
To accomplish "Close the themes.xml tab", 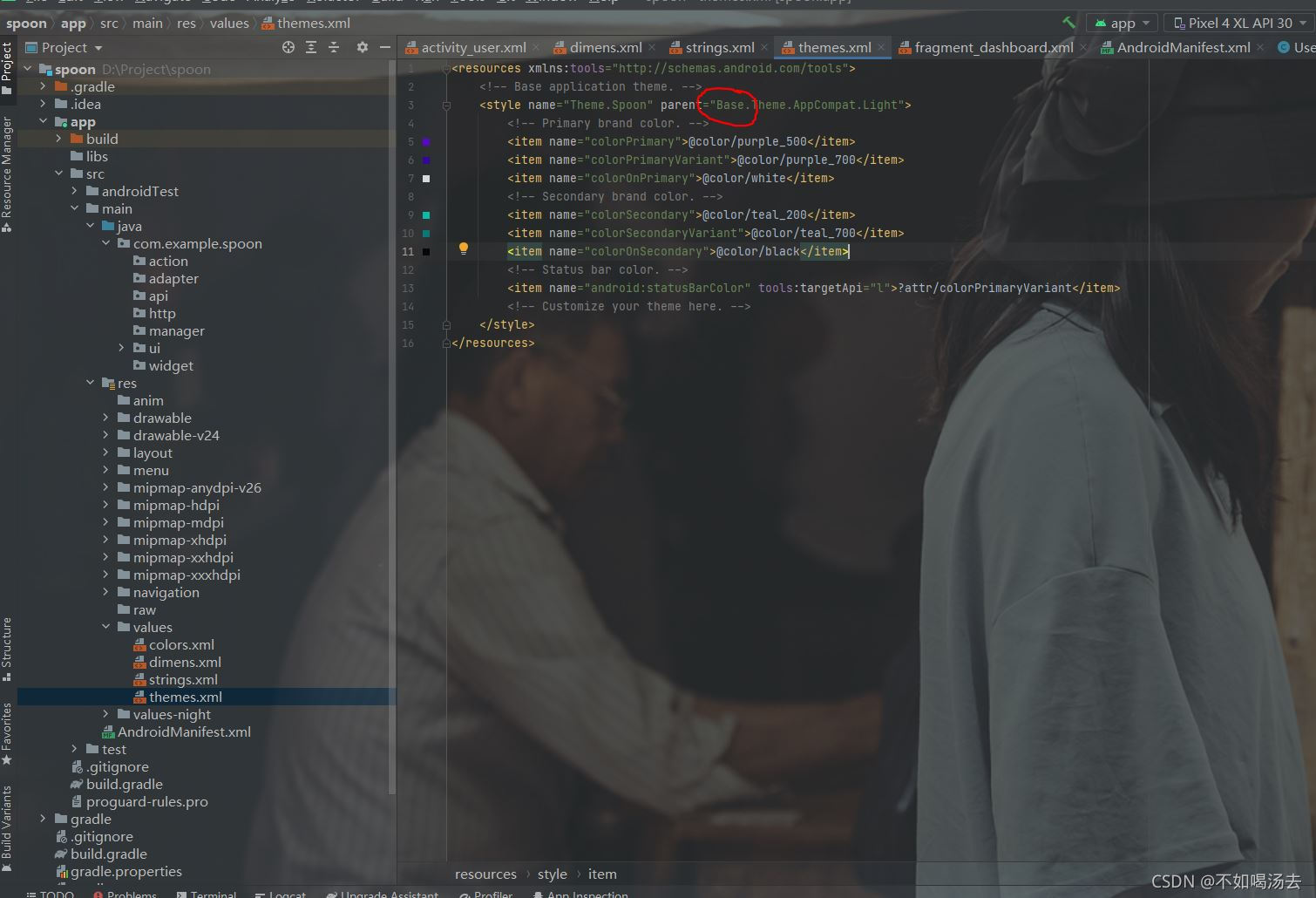I will click(x=881, y=48).
